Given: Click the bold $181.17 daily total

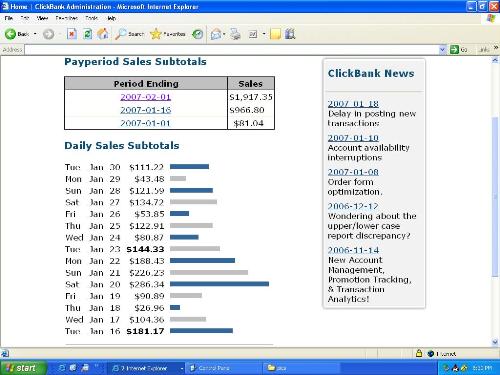Looking at the screenshot, I should 145,331.
